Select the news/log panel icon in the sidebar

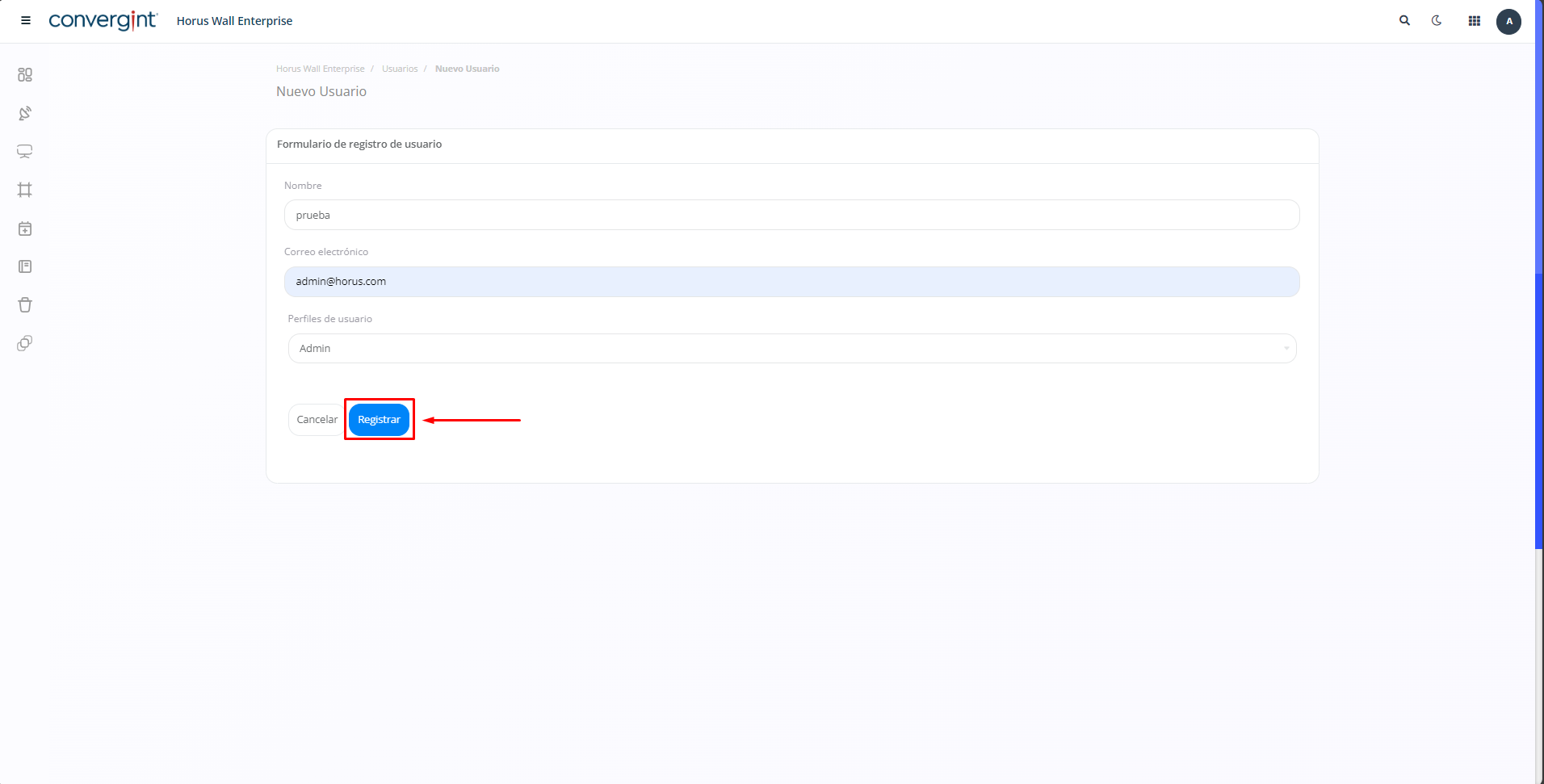(x=25, y=266)
